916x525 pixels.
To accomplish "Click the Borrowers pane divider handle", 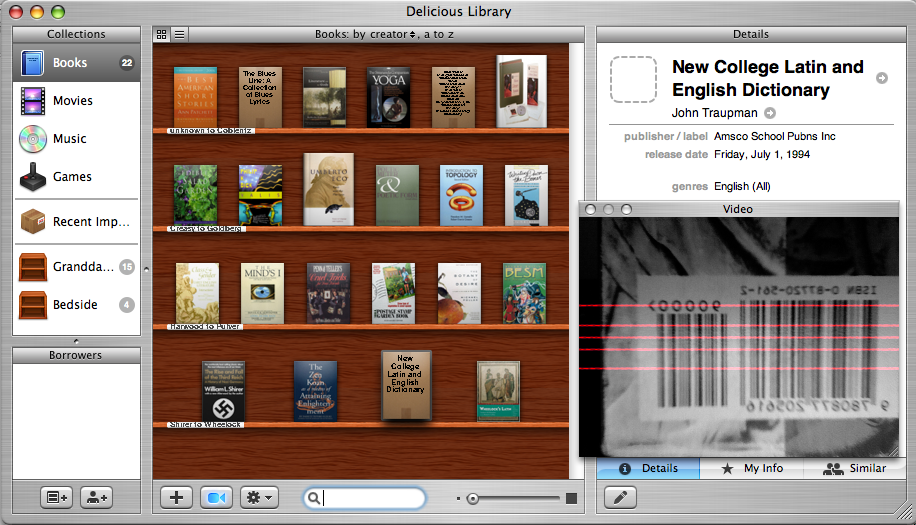I will [x=76, y=341].
